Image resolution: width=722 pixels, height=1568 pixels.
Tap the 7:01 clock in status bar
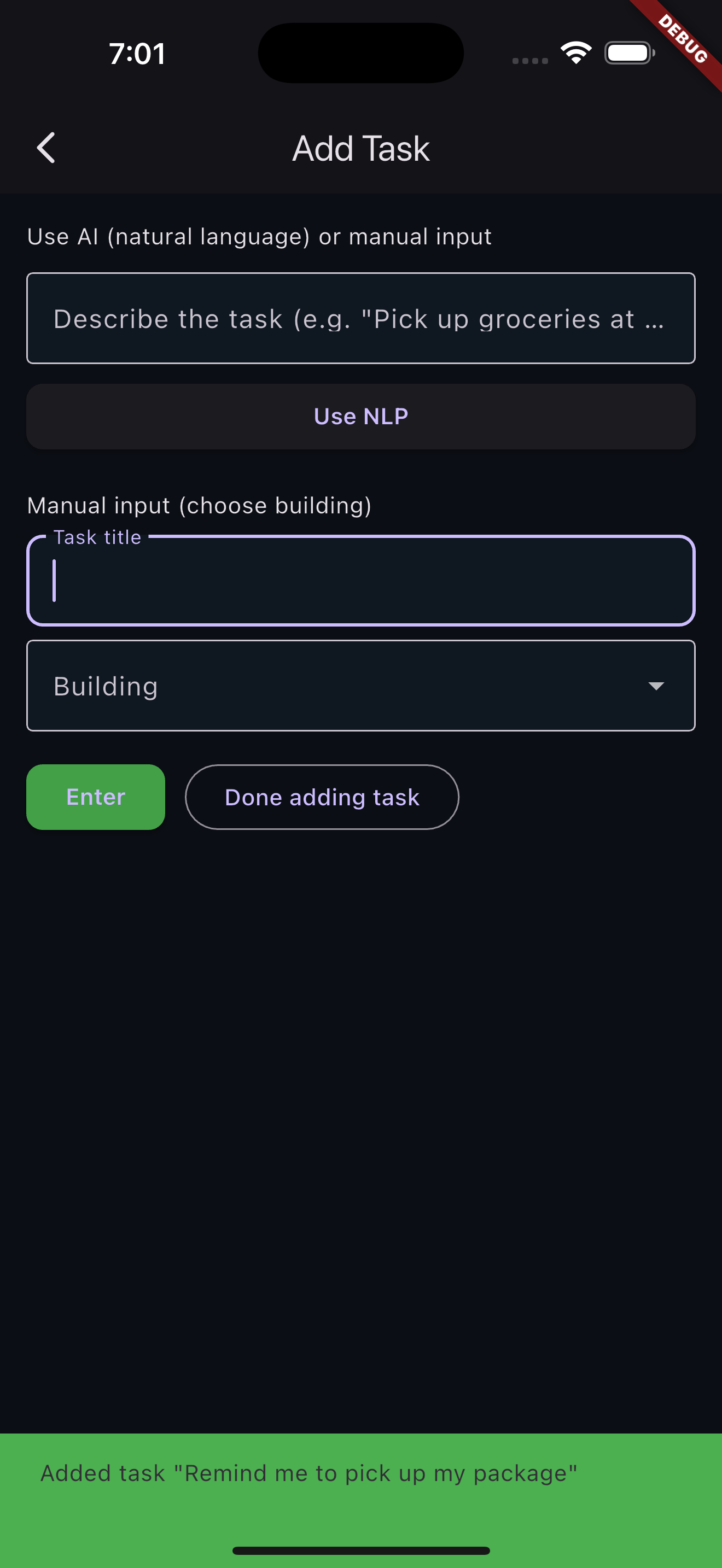point(137,54)
